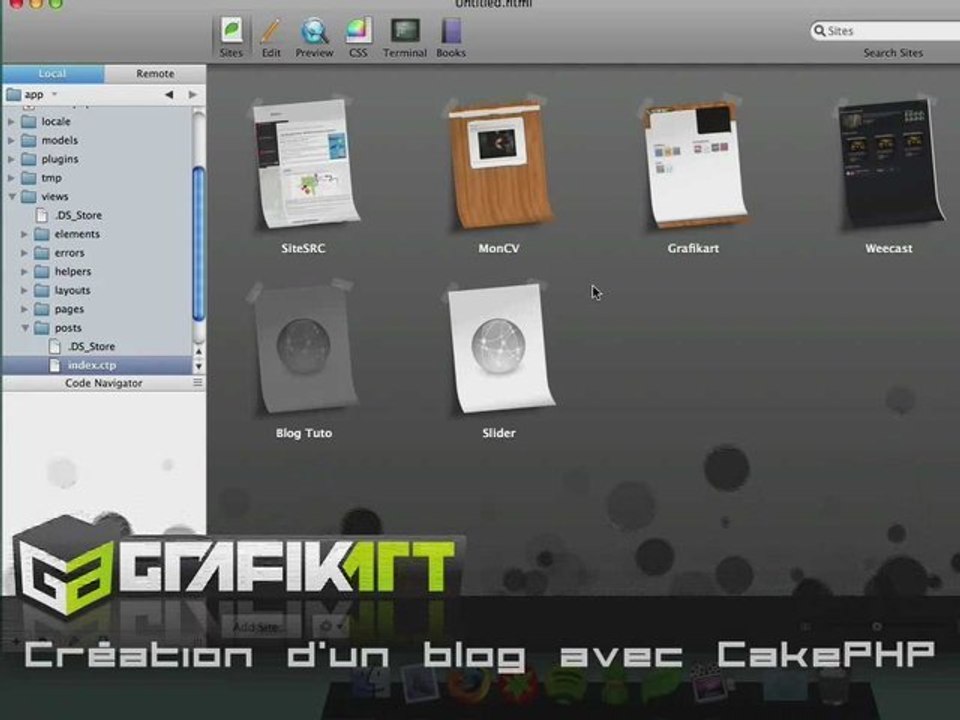Launch the Terminal toolbar icon
960x720 pixels.
tap(405, 37)
